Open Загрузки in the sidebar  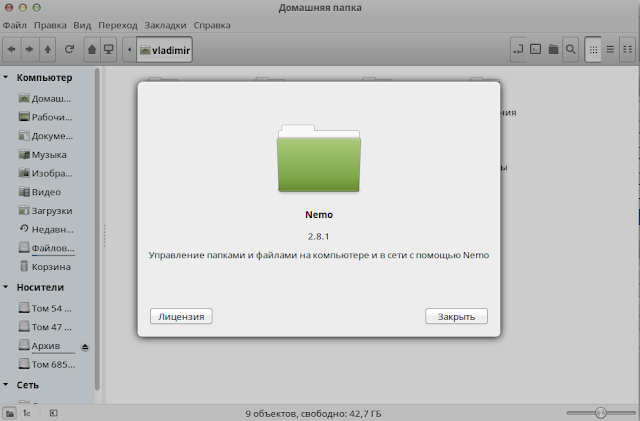coord(45,211)
